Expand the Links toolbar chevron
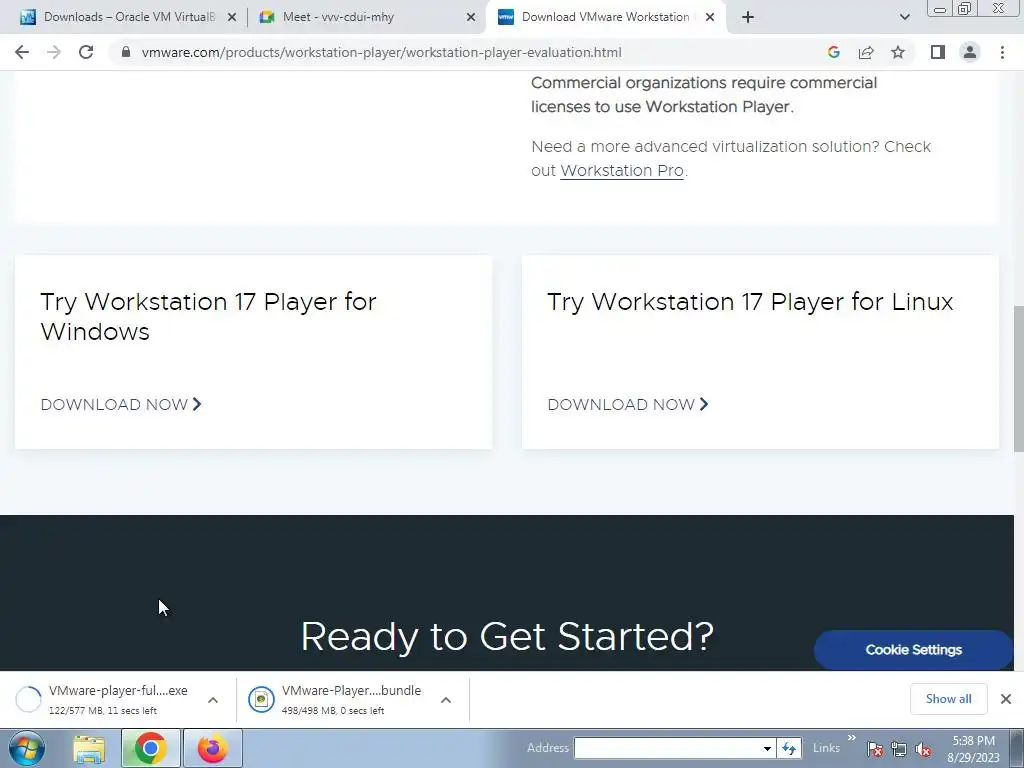1024x768 pixels. [x=852, y=738]
